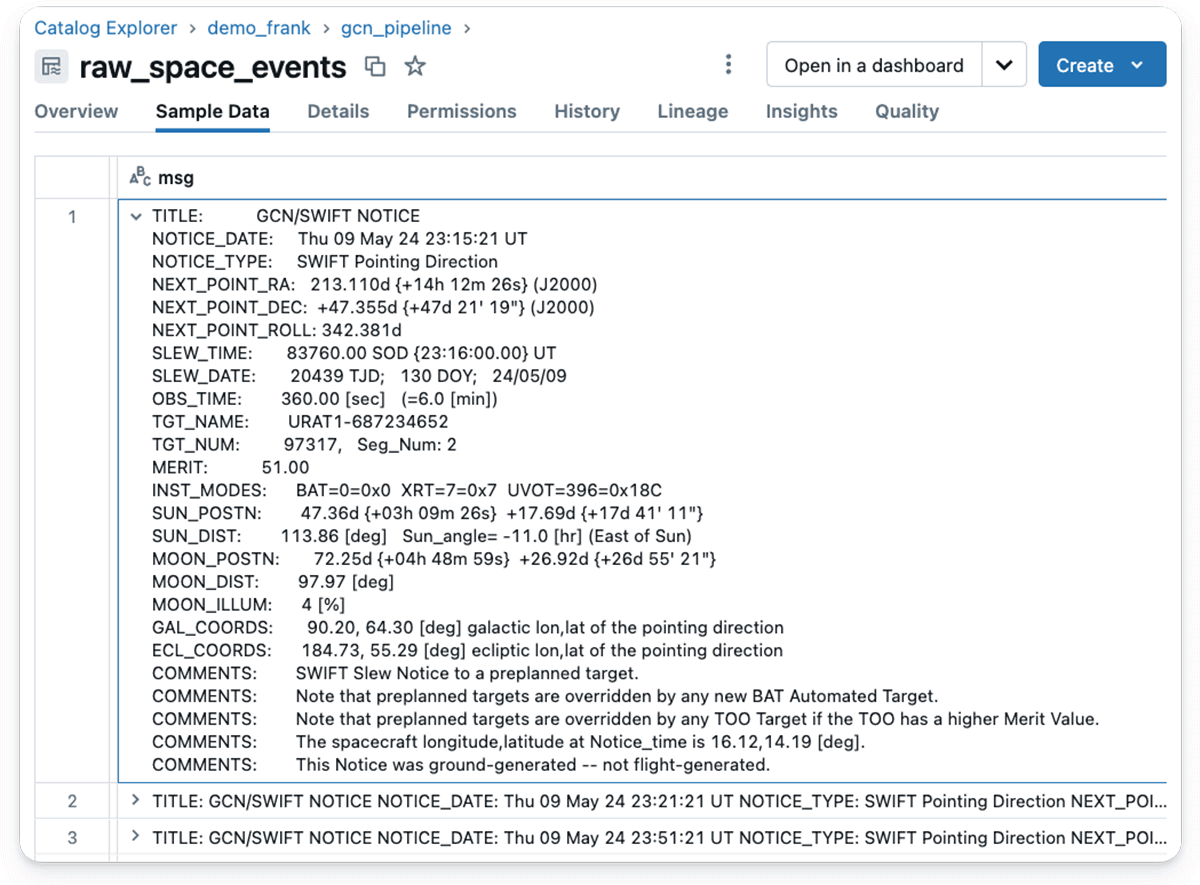
Task: Switch to the Overview tab
Action: 76,112
